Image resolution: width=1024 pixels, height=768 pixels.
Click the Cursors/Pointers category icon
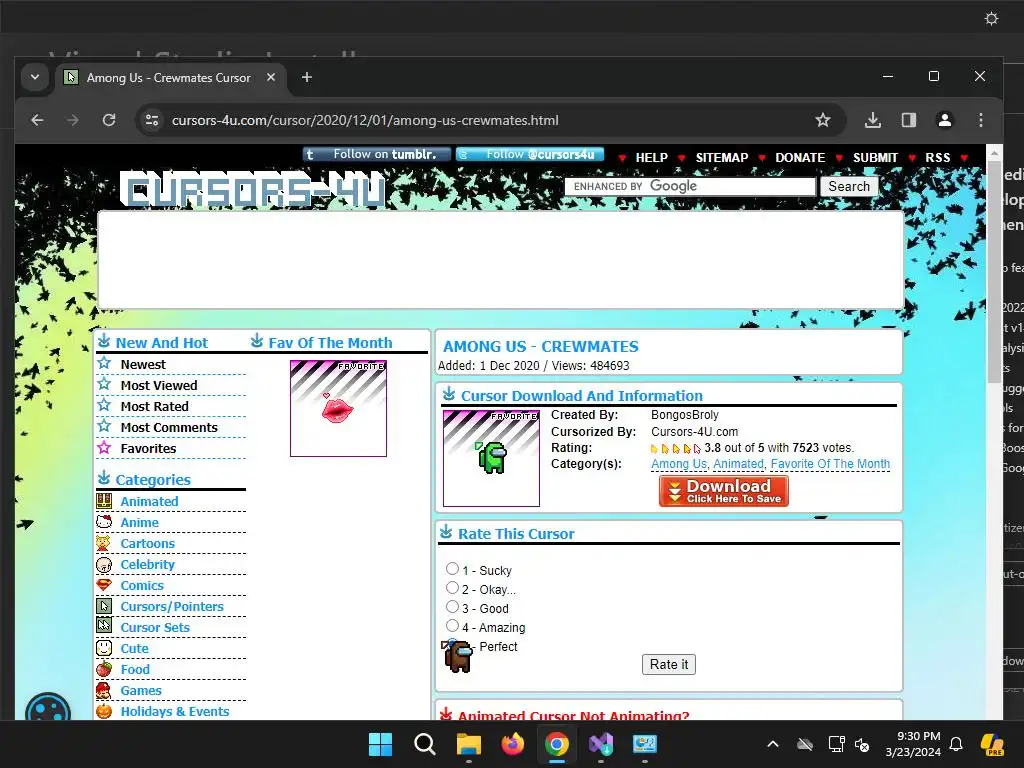point(104,606)
